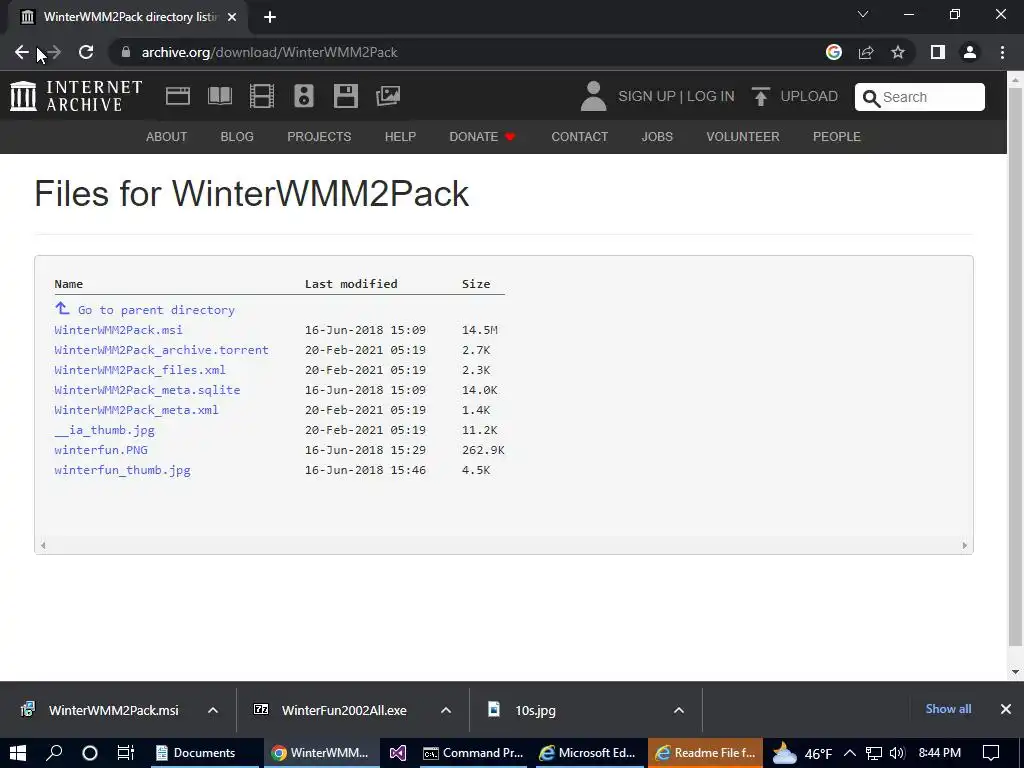Open the DONATE menu item
1024x768 pixels.
pyautogui.click(x=482, y=137)
